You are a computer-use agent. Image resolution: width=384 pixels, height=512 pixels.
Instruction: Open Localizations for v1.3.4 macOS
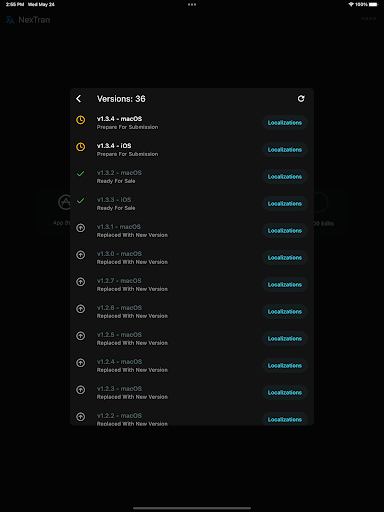285,123
